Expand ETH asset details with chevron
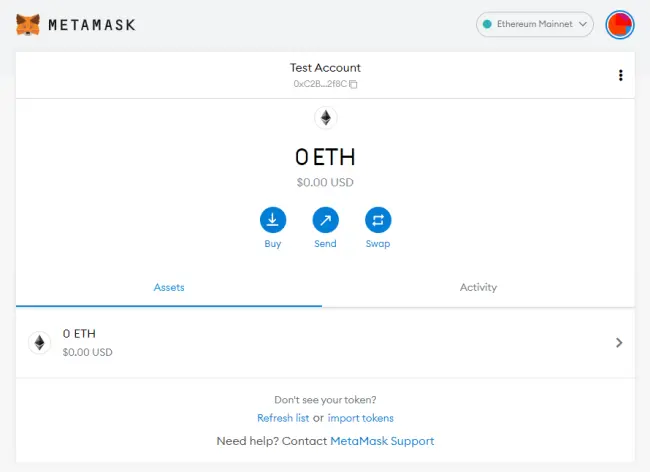This screenshot has height=472, width=650. 619,343
